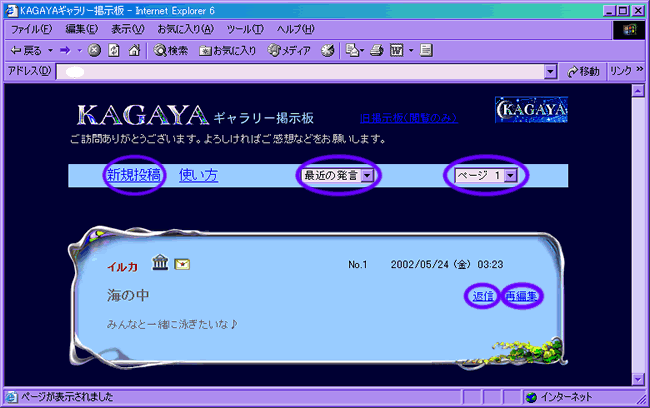
Task: Open the 使い方 how-to link
Action: pyautogui.click(x=198, y=175)
